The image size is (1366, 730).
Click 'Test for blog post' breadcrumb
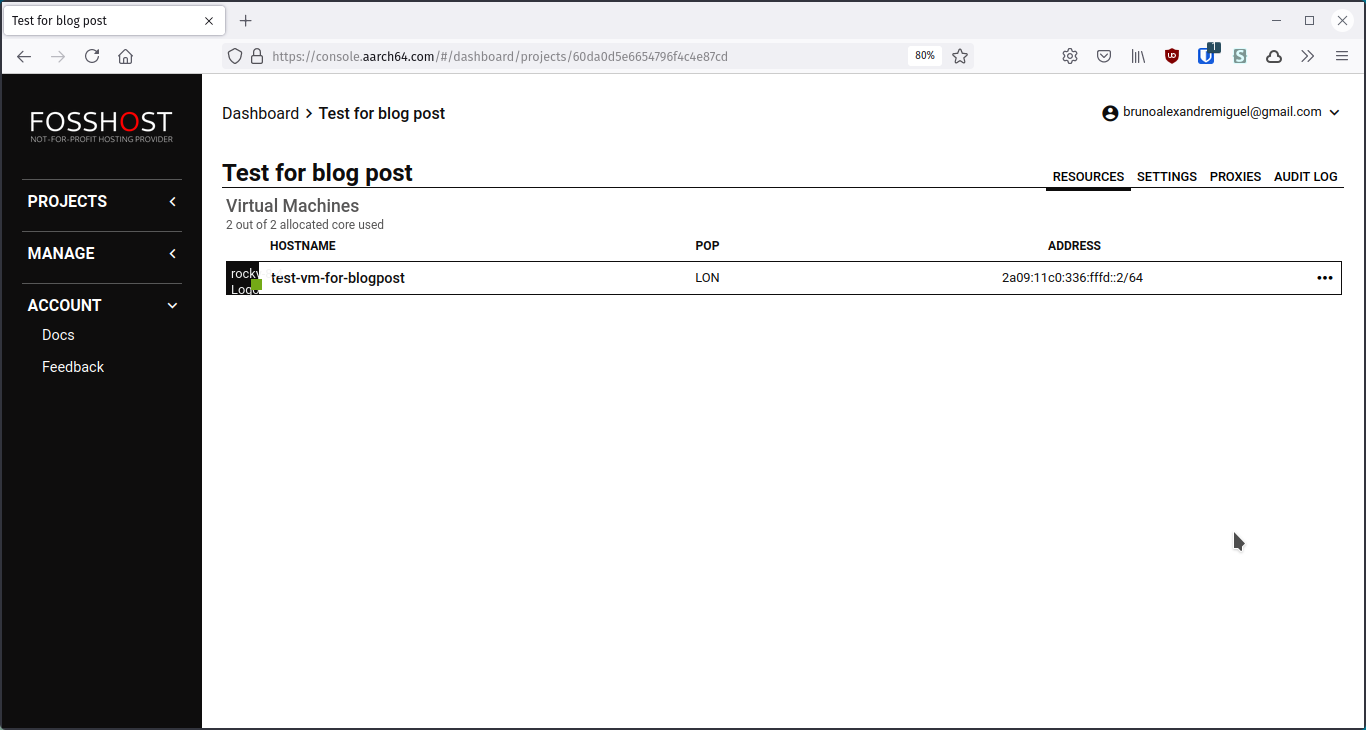click(382, 114)
